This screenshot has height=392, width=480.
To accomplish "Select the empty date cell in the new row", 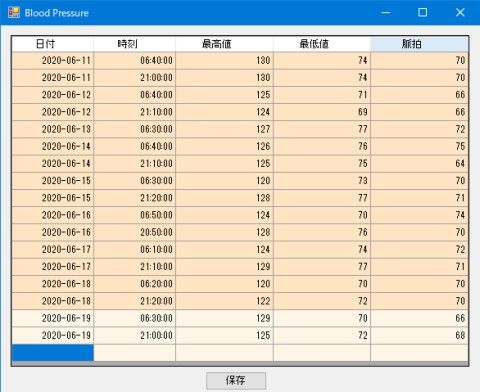I will click(53, 353).
